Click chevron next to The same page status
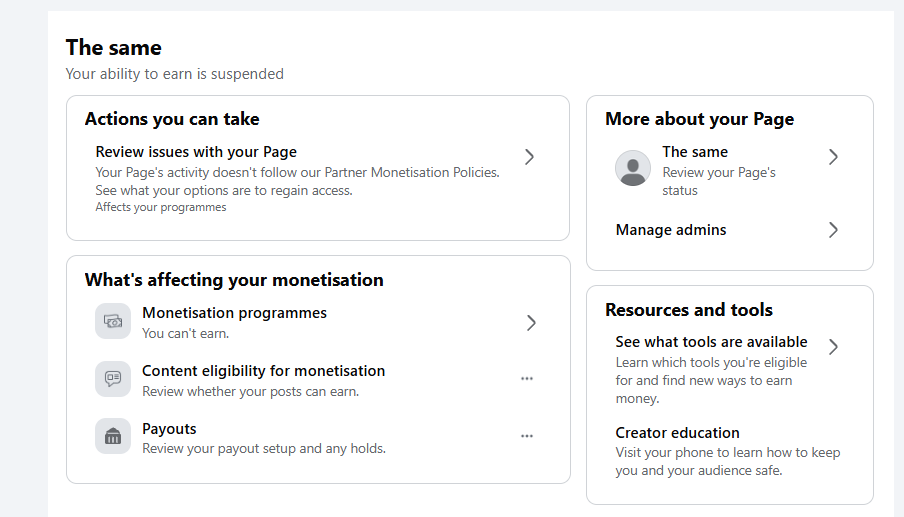Screen dimensions: 904x517 833,157
